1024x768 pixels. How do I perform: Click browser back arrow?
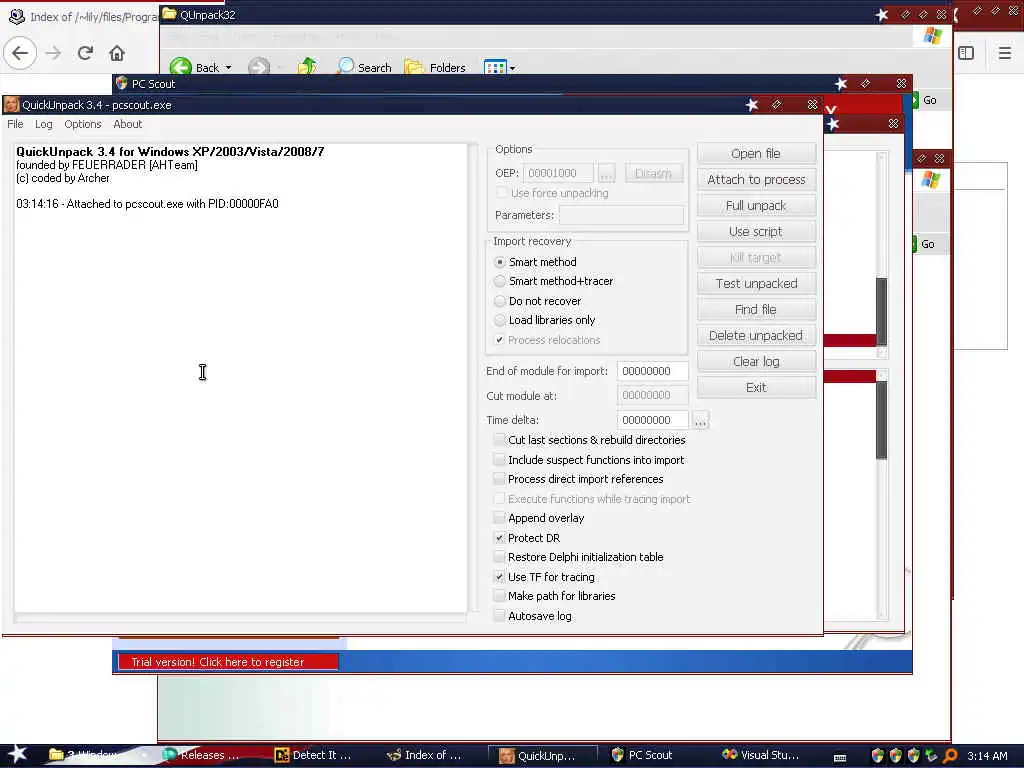click(x=20, y=53)
